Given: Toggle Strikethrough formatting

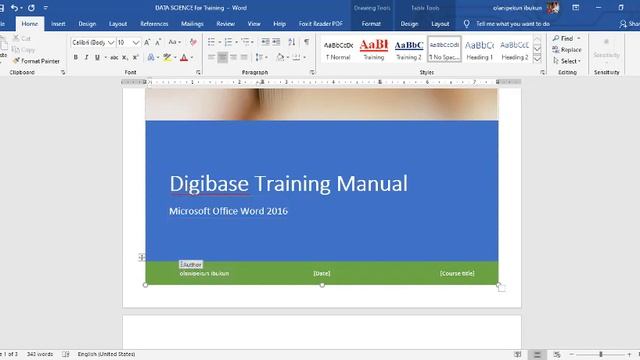Looking at the screenshot, I should pyautogui.click(x=114, y=58).
